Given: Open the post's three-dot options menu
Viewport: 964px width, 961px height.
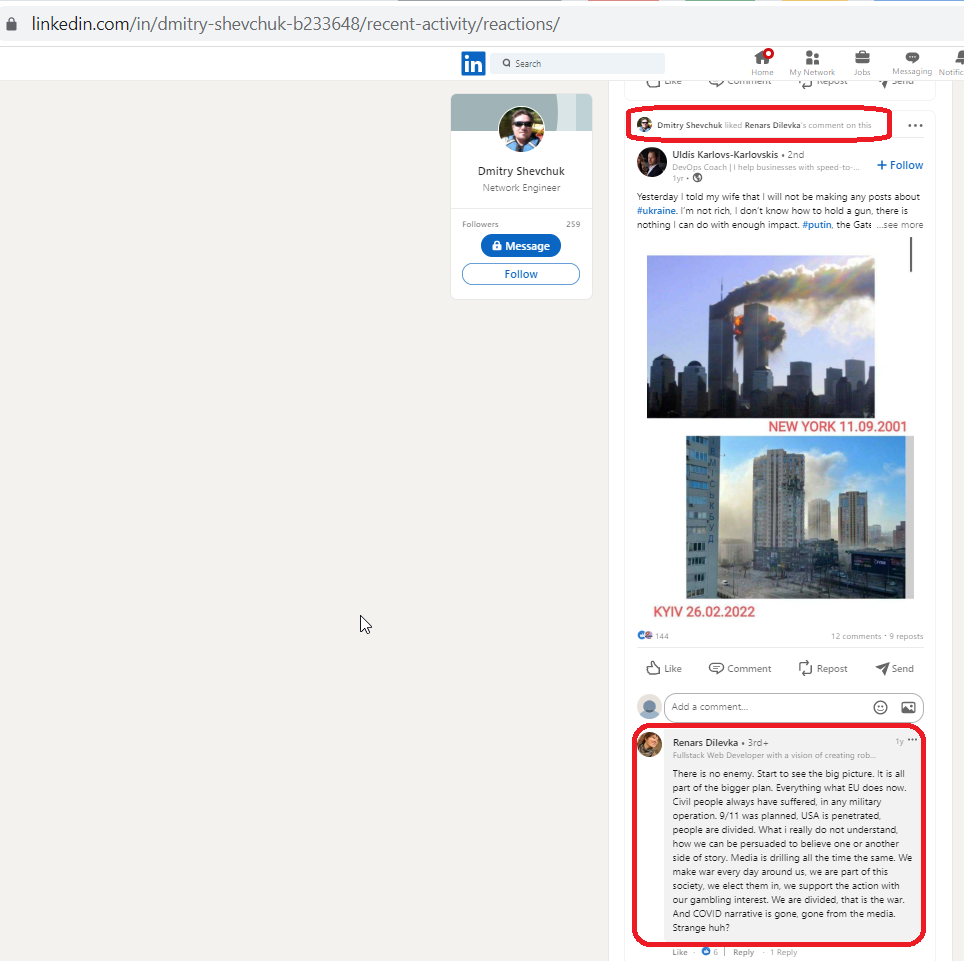Looking at the screenshot, I should coord(915,125).
